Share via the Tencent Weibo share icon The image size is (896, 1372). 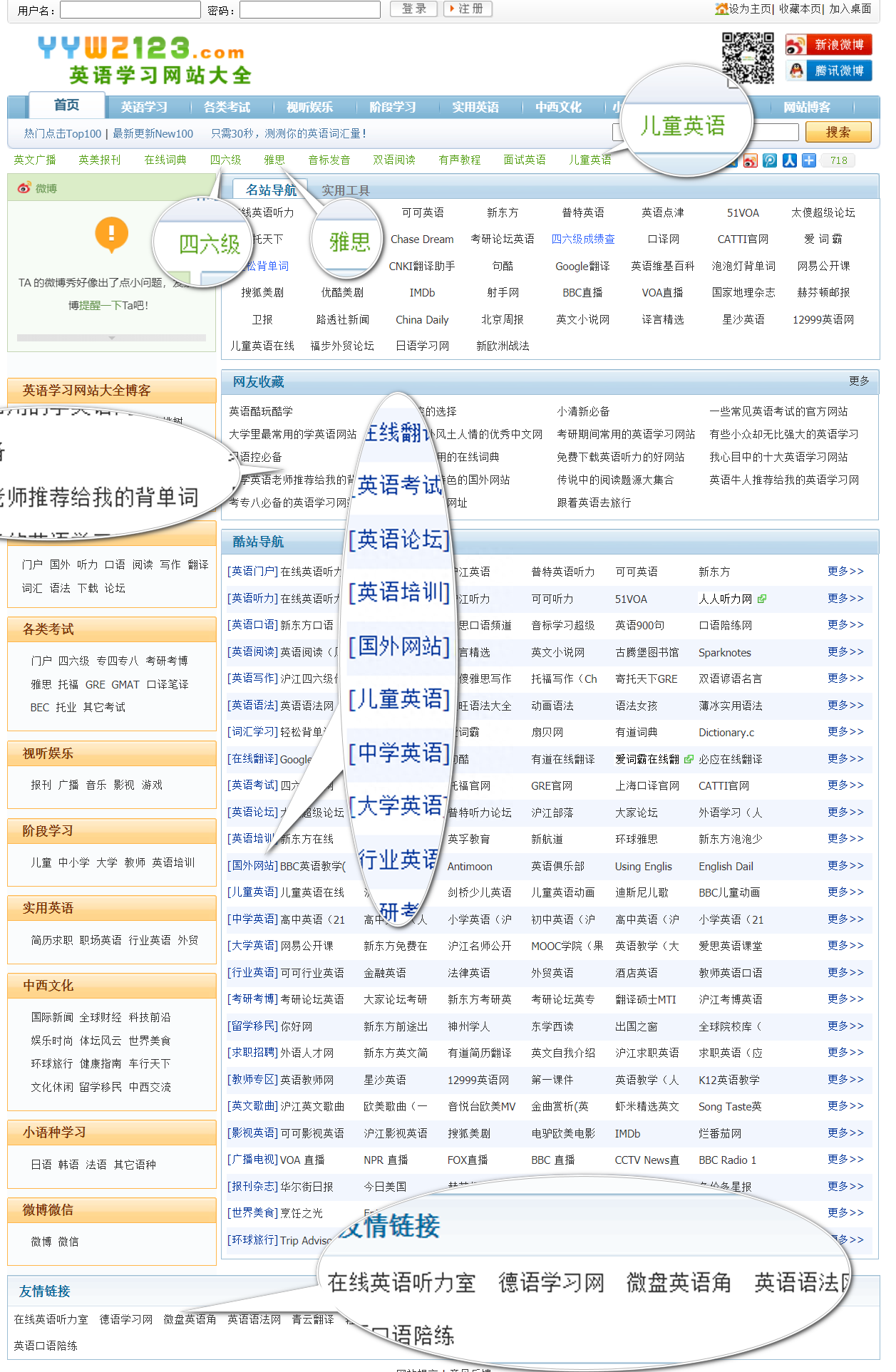click(x=770, y=160)
